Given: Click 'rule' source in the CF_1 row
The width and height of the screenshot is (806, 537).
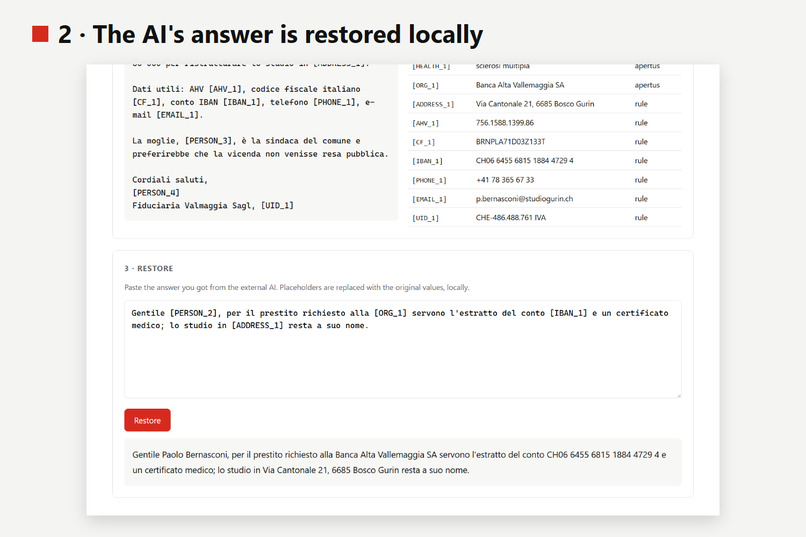Looking at the screenshot, I should [640, 142].
